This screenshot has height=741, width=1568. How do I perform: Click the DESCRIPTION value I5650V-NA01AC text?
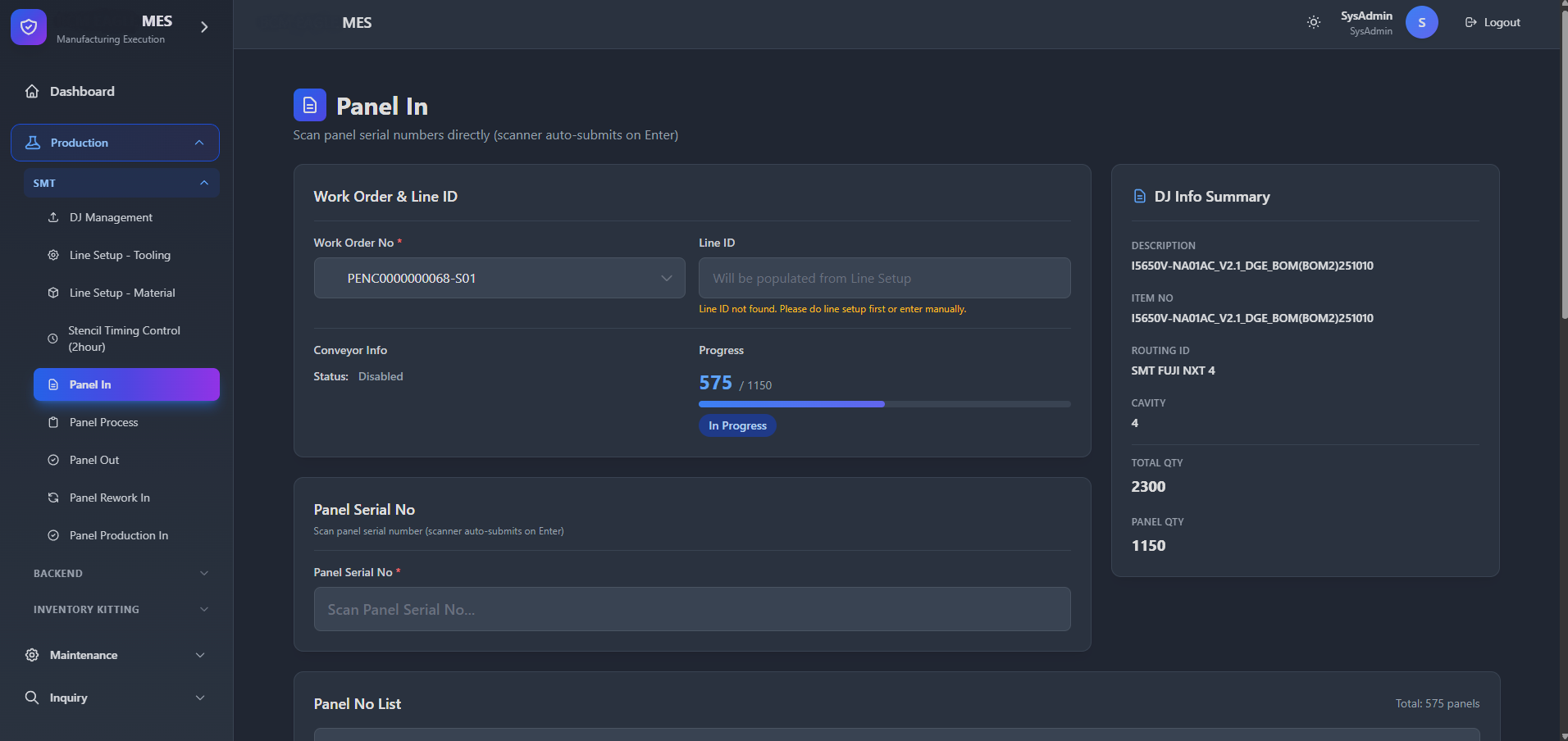pyautogui.click(x=1252, y=266)
